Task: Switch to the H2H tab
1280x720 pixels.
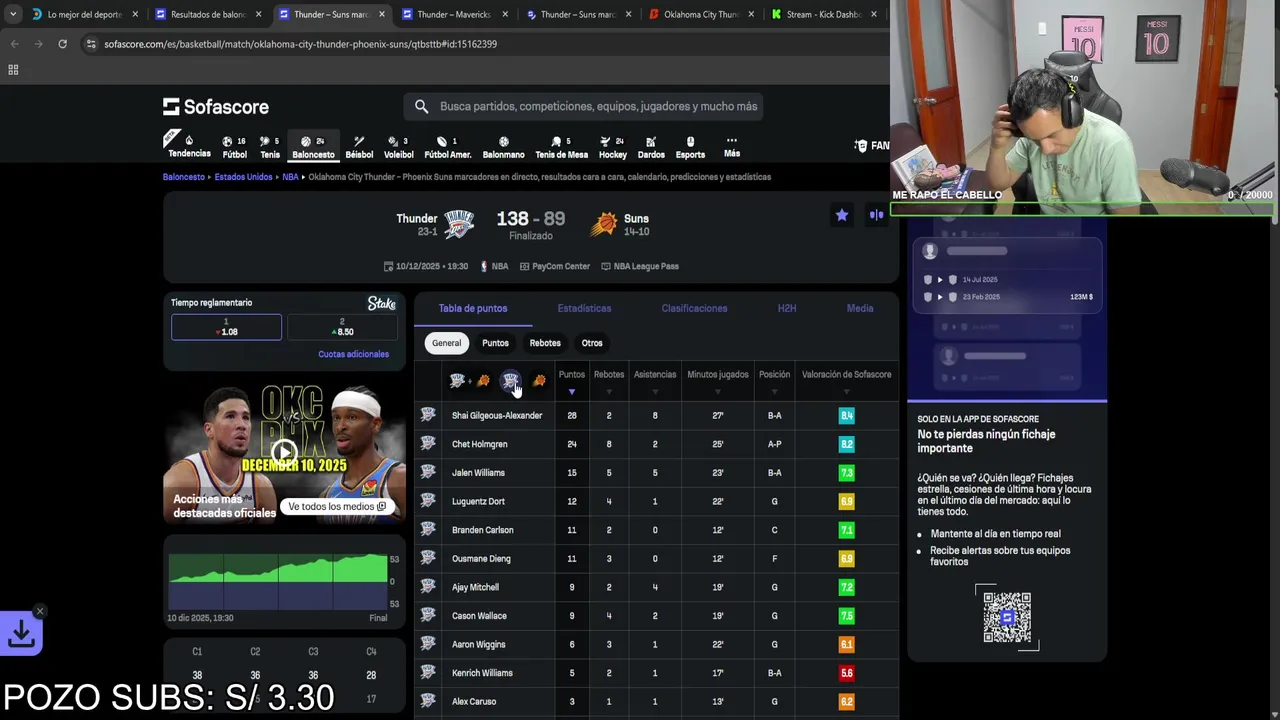Action: pyautogui.click(x=787, y=308)
